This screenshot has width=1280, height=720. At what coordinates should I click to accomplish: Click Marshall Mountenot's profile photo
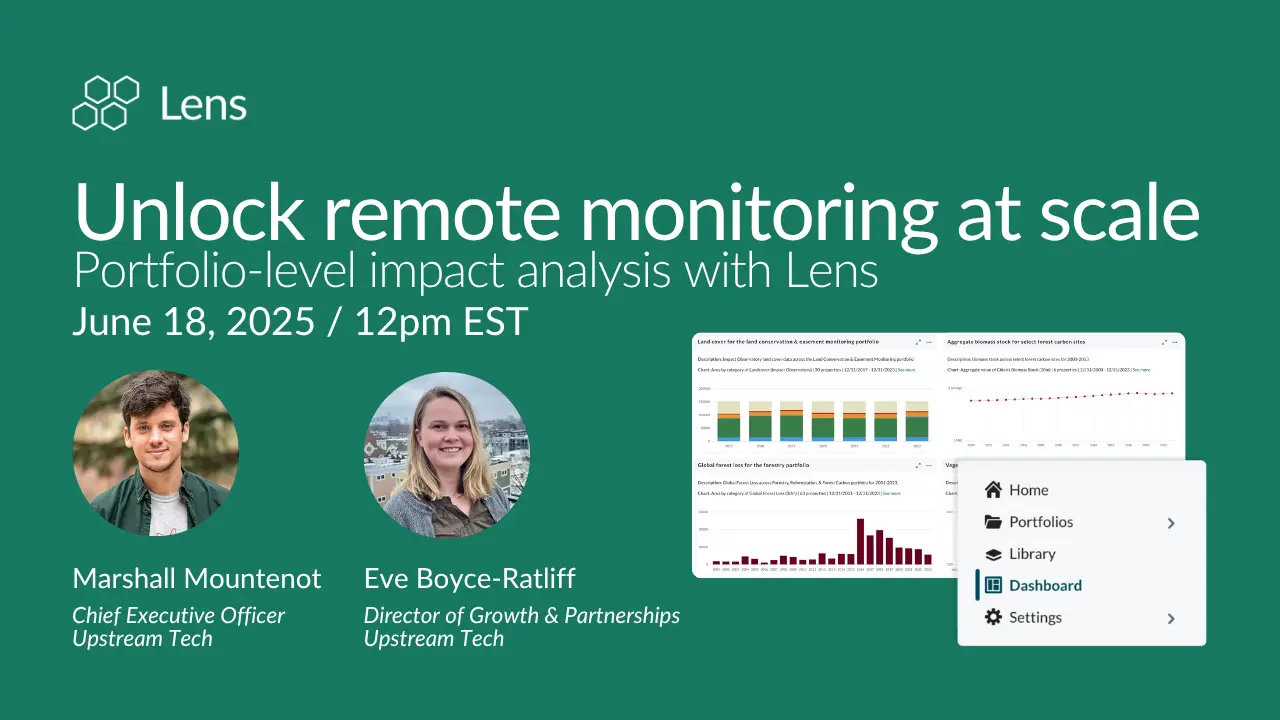coord(156,453)
